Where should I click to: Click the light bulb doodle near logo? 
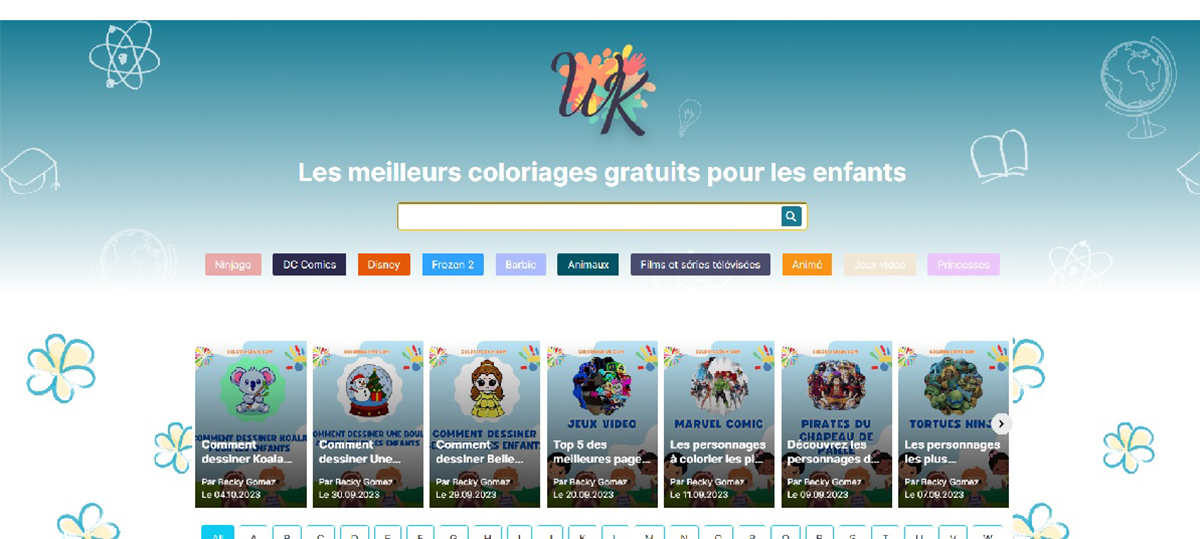pos(689,117)
